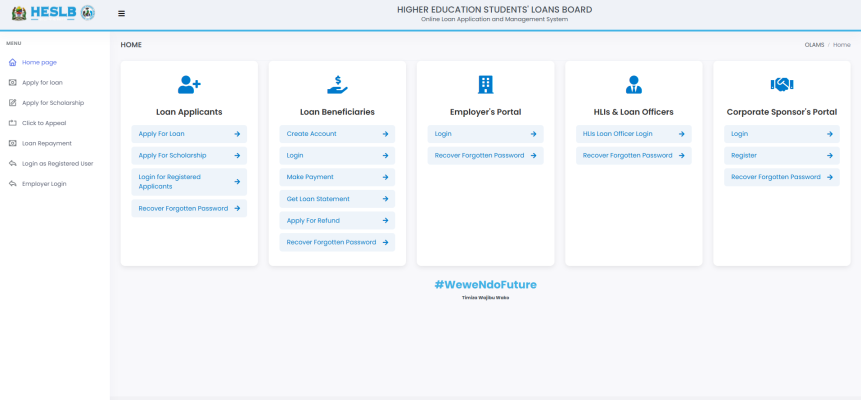The image size is (861, 400).
Task: Click the arrow on Apply For Scholarship
Action: (237, 155)
